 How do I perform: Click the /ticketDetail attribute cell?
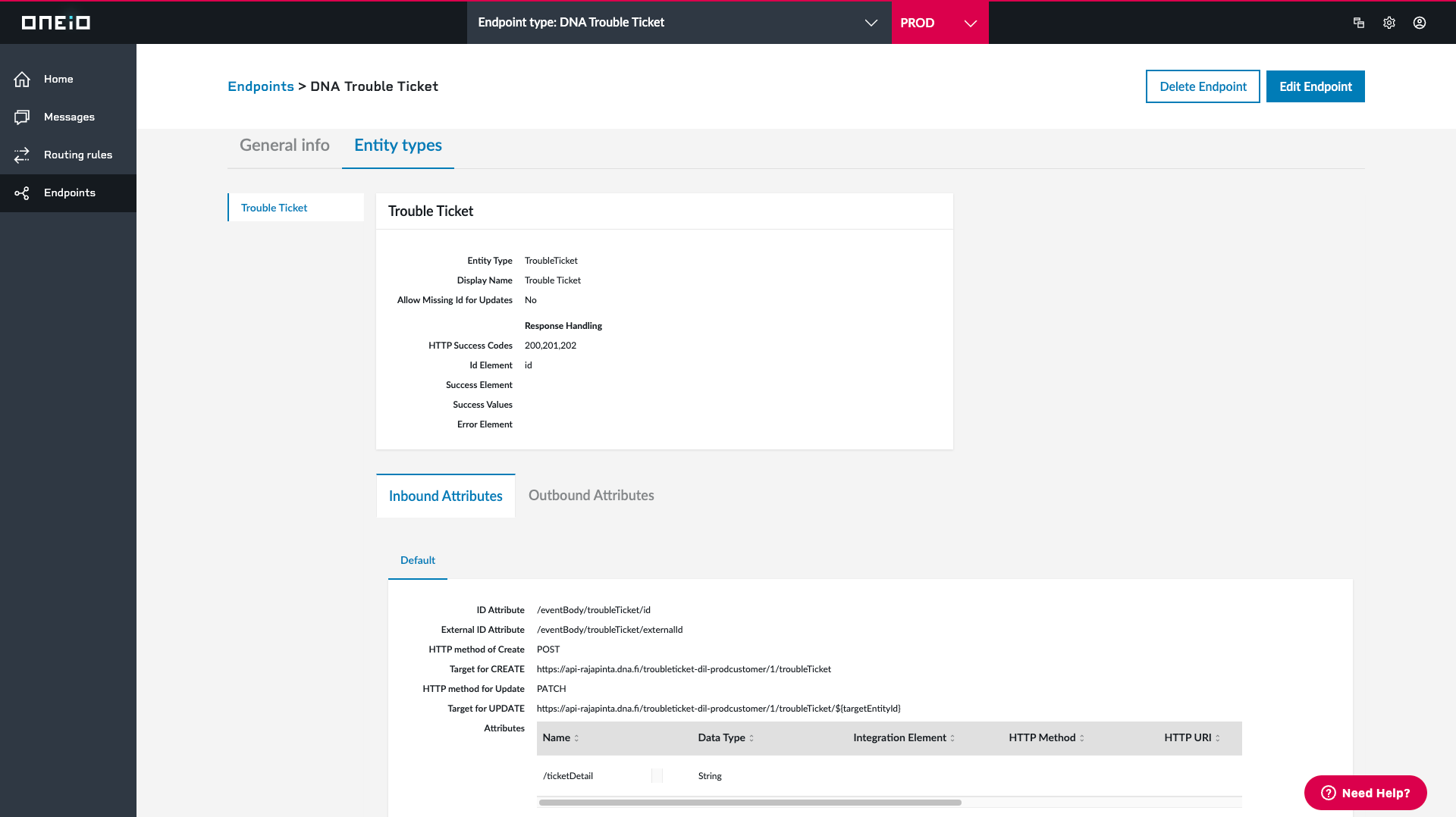[x=568, y=776]
